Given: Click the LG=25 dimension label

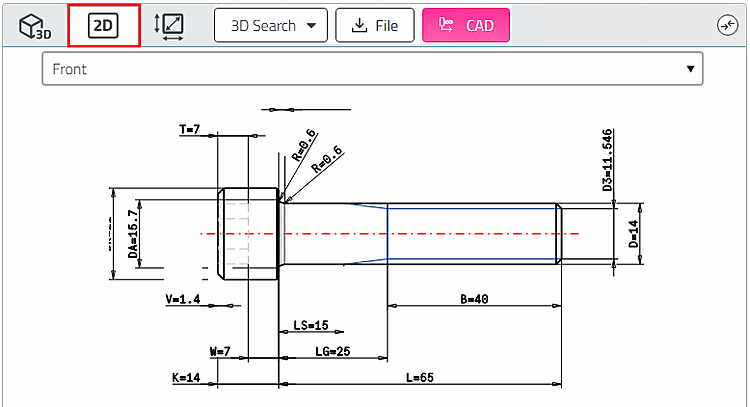Looking at the screenshot, I should (332, 352).
